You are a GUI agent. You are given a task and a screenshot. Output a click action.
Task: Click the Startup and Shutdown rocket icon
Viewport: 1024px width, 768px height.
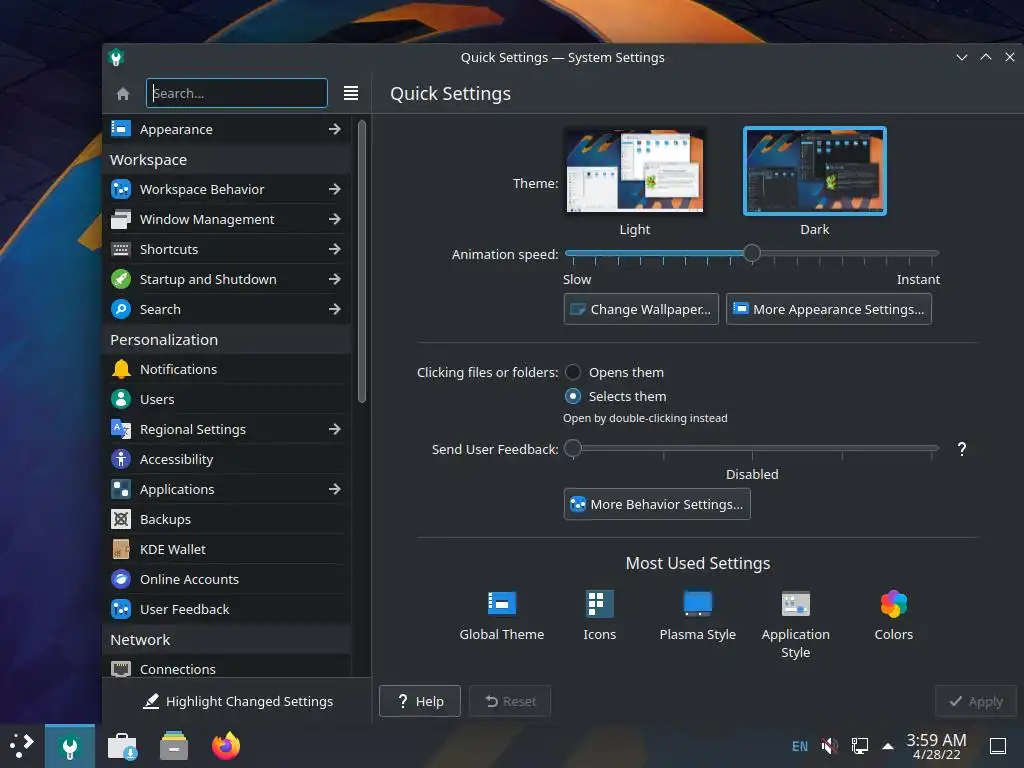click(121, 279)
